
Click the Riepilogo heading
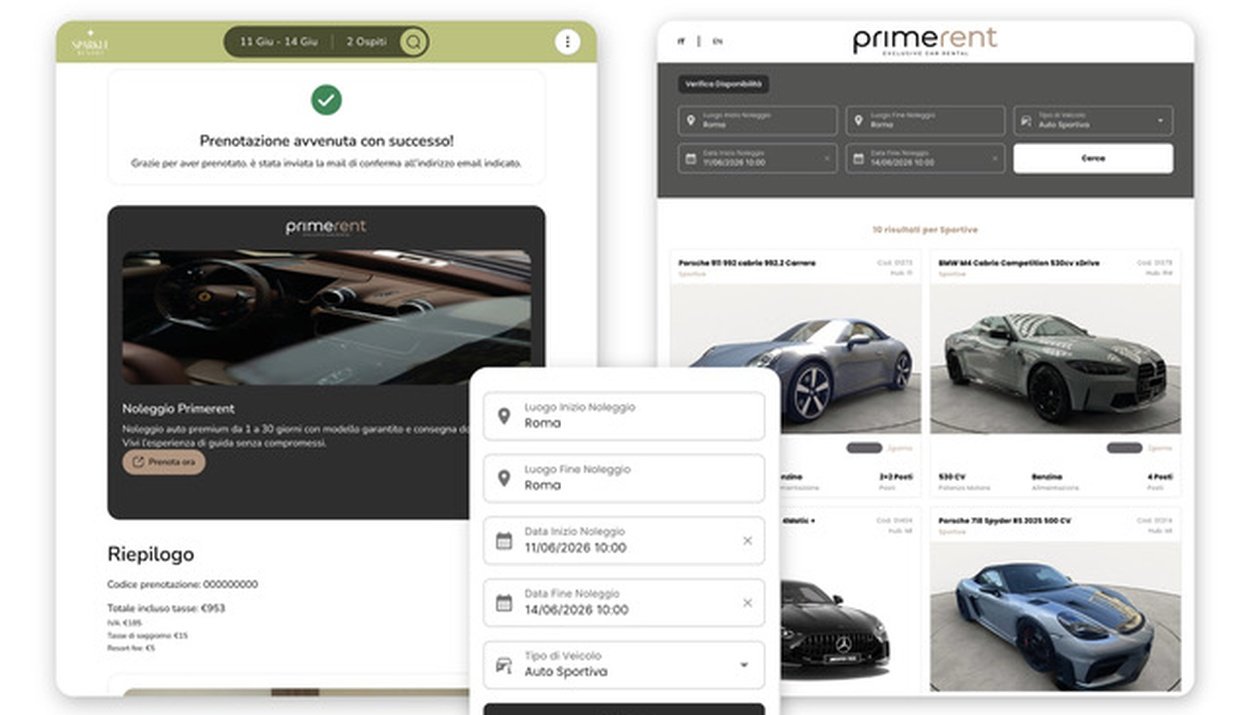151,554
